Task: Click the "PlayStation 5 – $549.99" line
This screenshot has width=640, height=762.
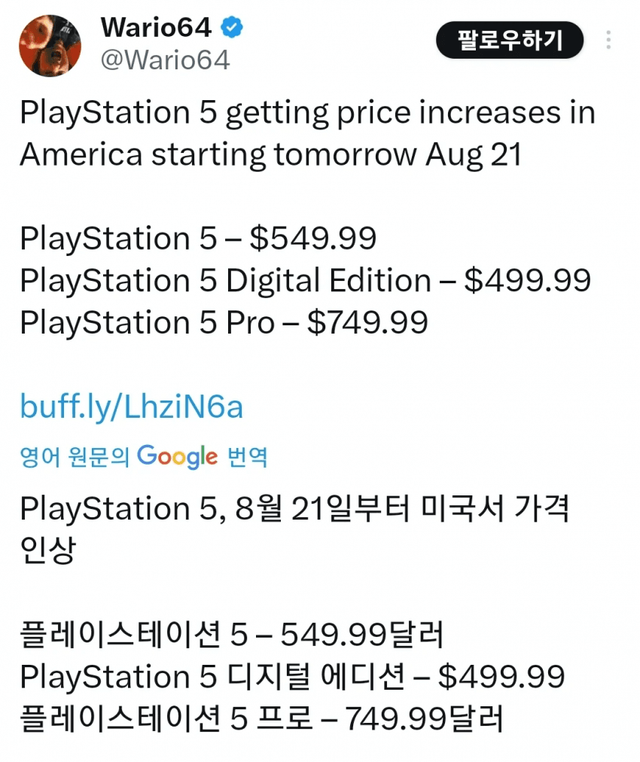Action: (x=198, y=239)
